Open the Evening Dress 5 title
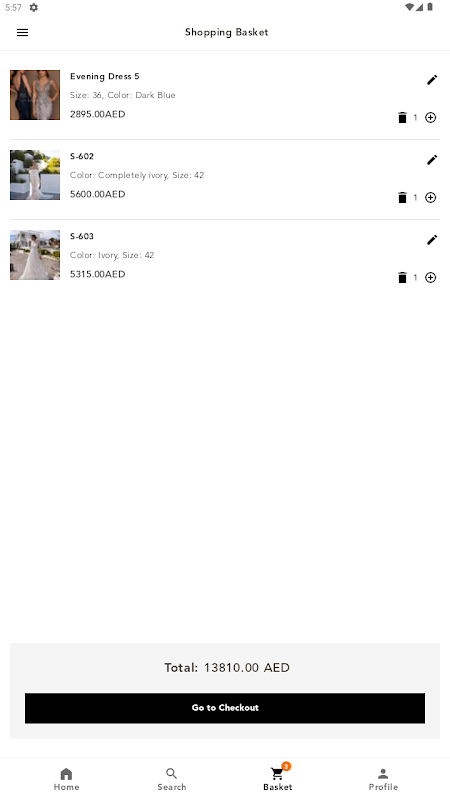This screenshot has width=450, height=800. click(105, 77)
